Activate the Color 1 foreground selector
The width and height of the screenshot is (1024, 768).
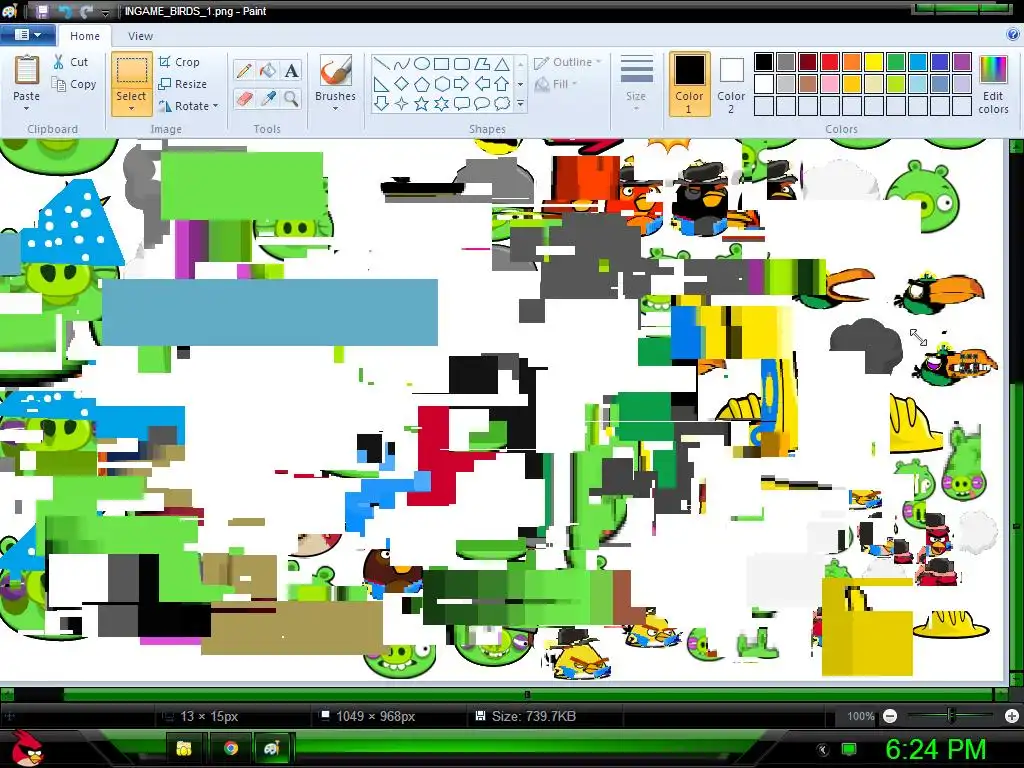coord(689,84)
